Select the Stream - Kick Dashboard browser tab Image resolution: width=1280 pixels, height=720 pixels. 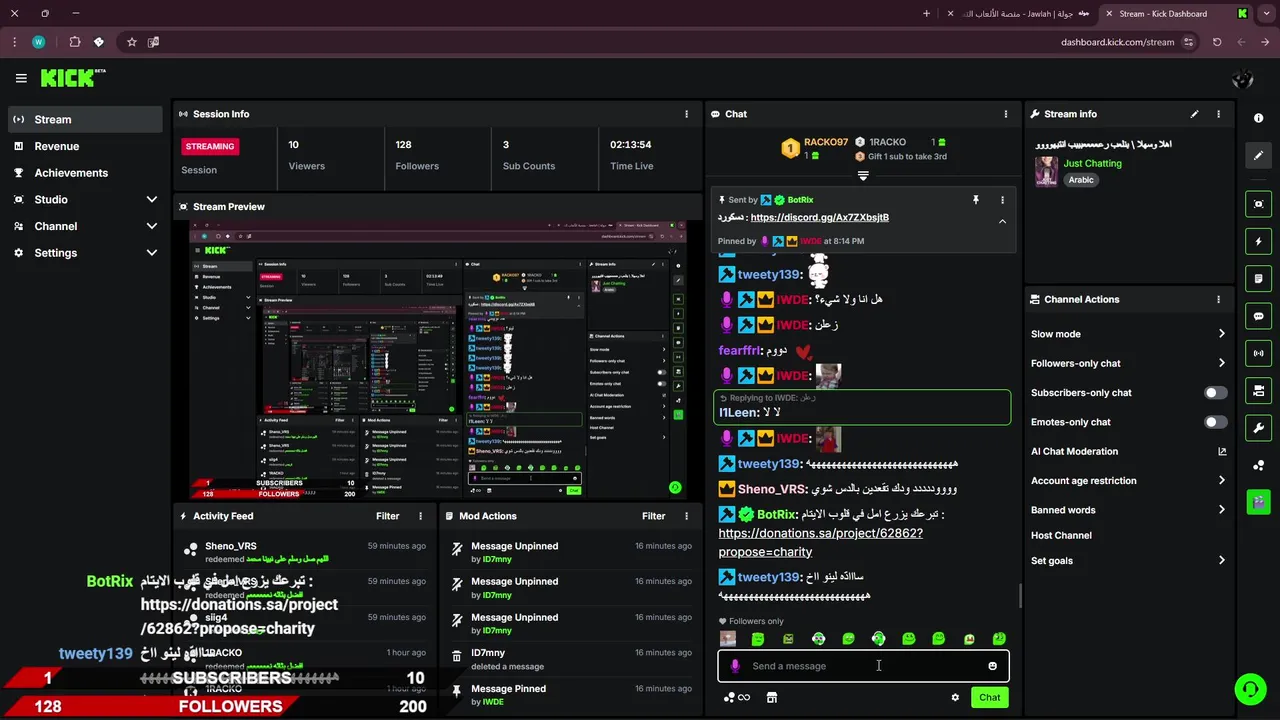click(1176, 14)
